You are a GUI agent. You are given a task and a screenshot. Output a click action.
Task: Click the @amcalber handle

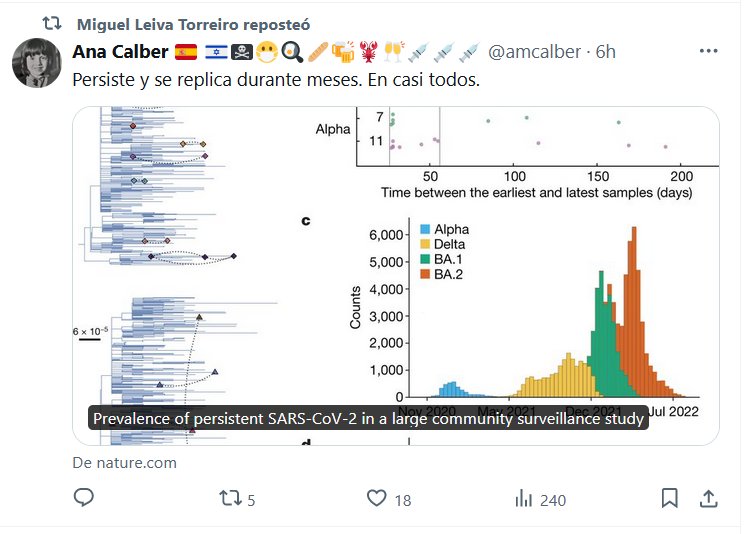pos(536,52)
